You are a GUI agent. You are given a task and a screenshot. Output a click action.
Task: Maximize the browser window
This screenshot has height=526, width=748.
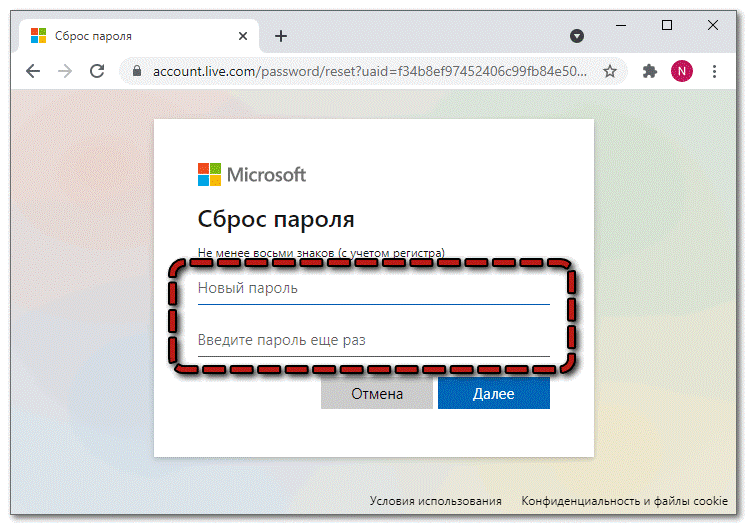pyautogui.click(x=667, y=25)
